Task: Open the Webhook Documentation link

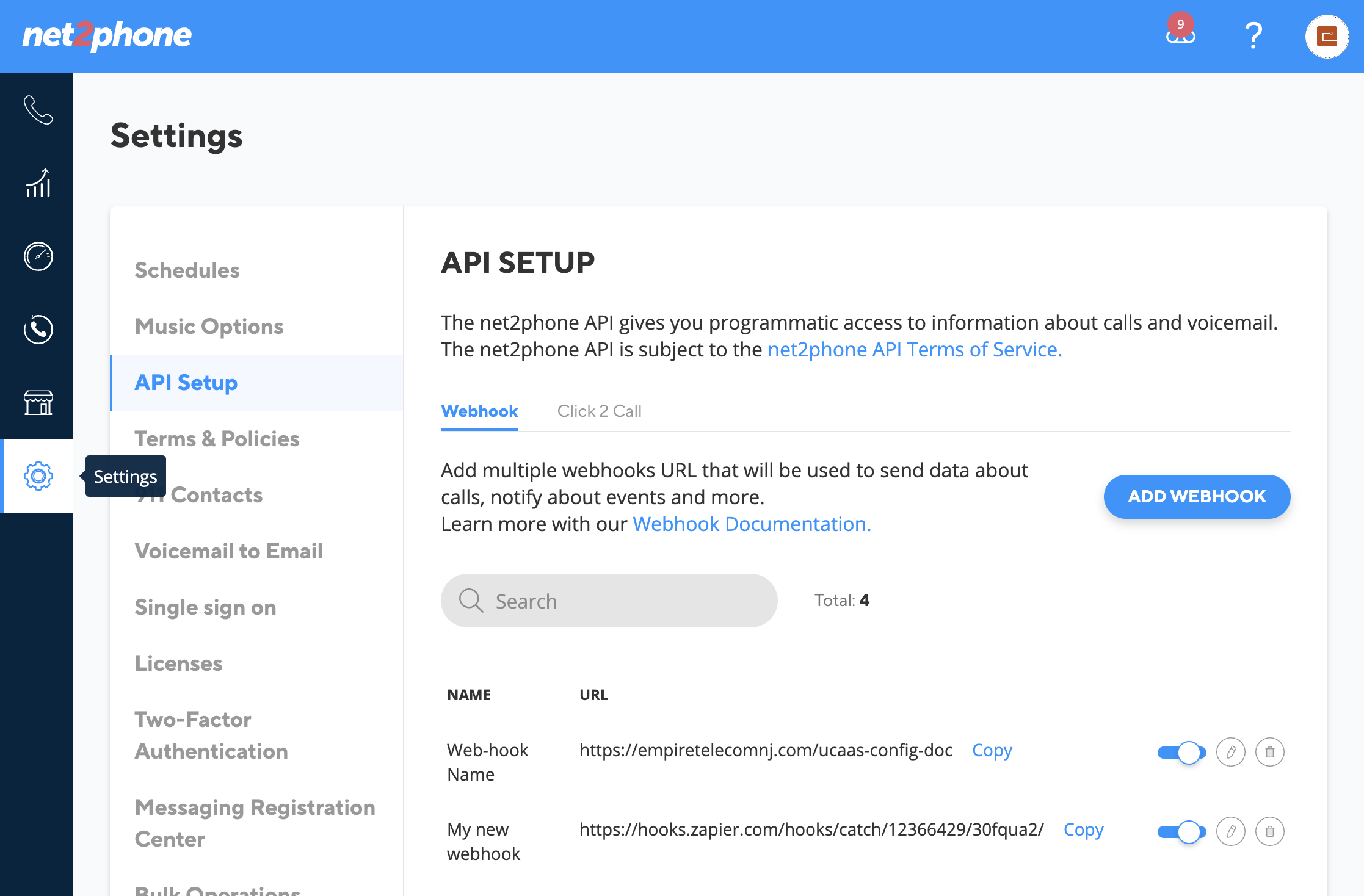Action: pos(752,524)
